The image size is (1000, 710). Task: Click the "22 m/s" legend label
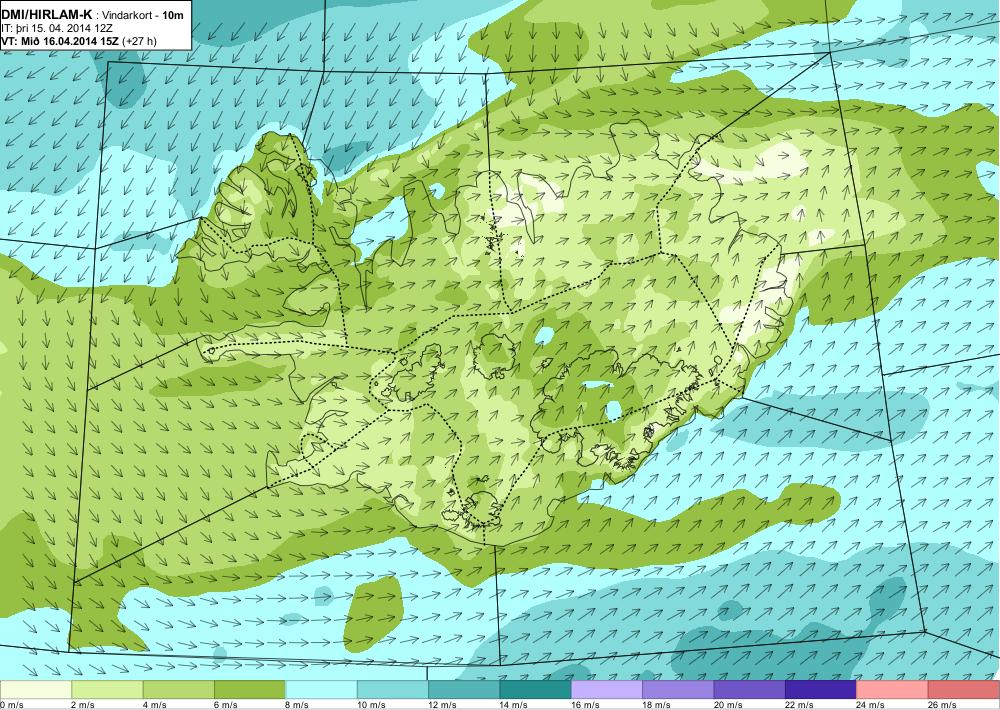(x=800, y=705)
